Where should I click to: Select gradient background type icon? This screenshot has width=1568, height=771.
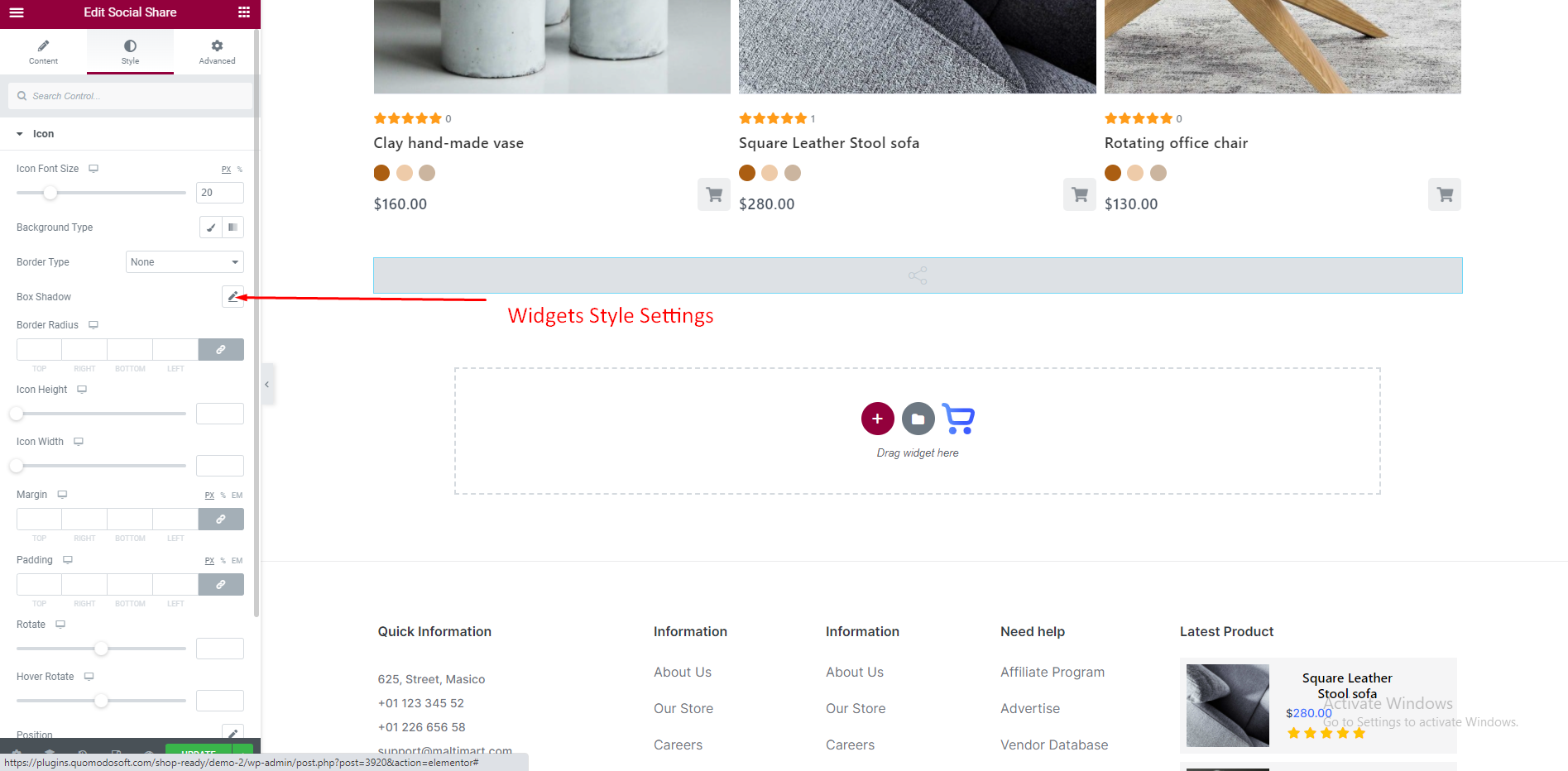coord(233,227)
